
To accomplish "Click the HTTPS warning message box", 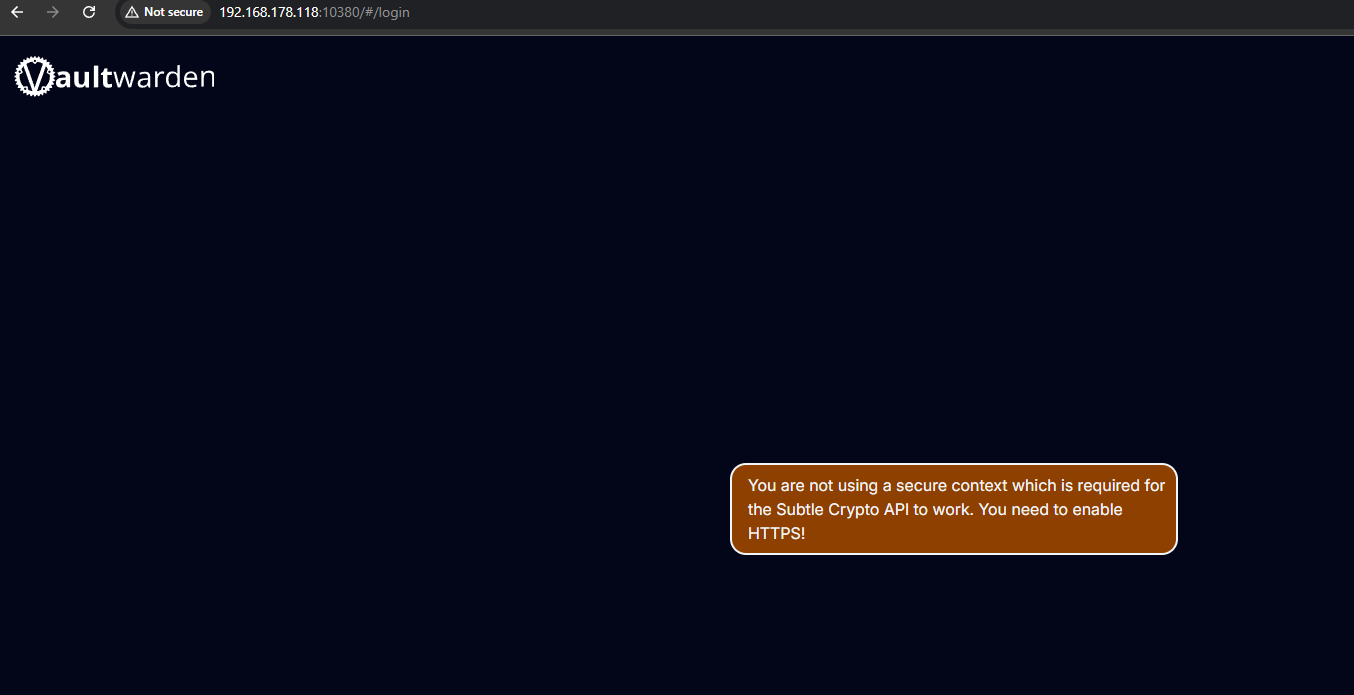I will tap(954, 509).
